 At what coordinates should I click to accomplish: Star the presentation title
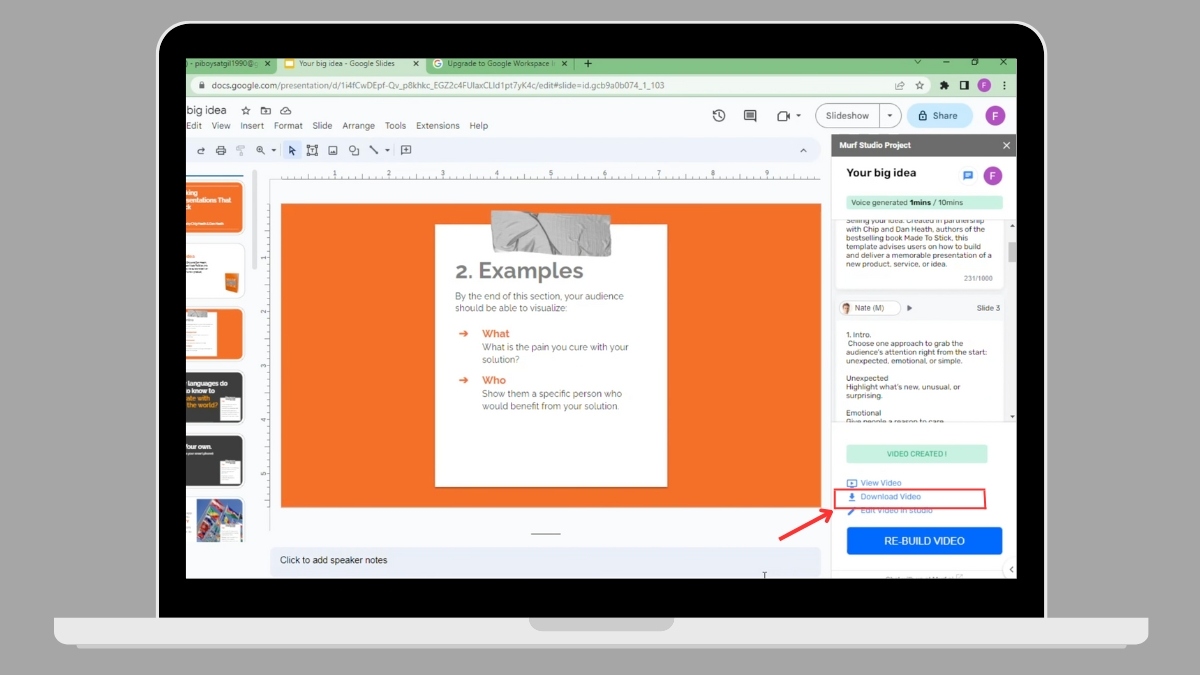click(x=246, y=111)
